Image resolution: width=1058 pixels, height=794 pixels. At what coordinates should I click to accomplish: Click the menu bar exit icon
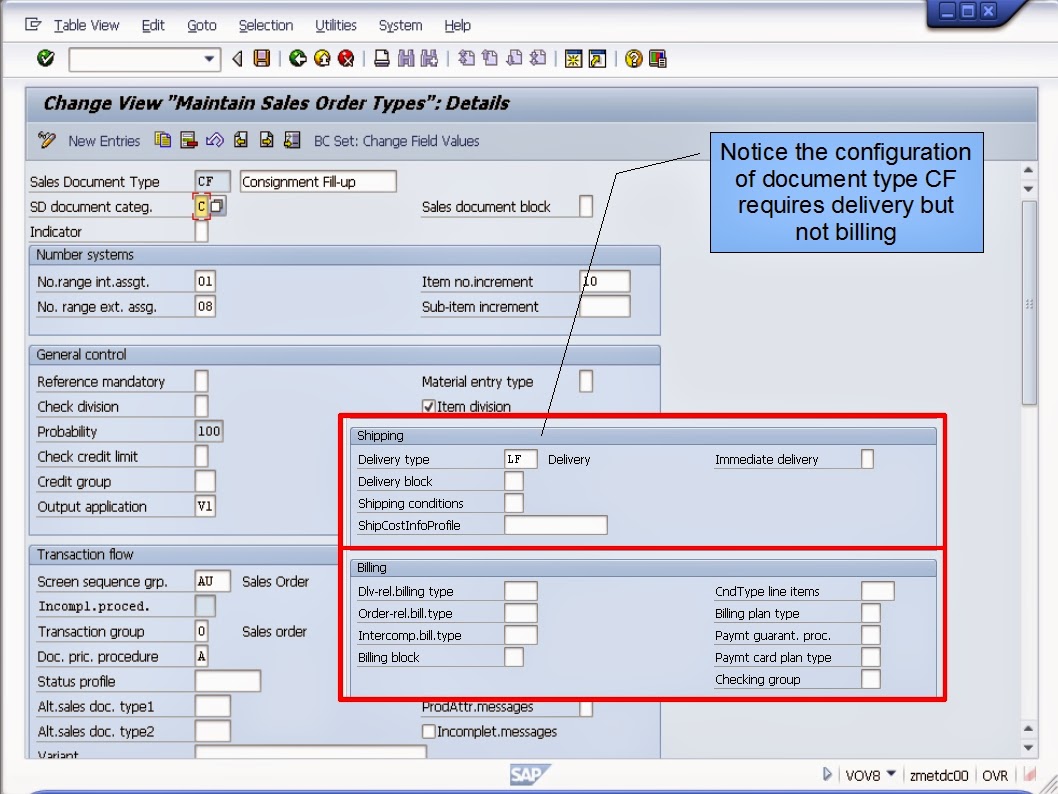tap(33, 25)
